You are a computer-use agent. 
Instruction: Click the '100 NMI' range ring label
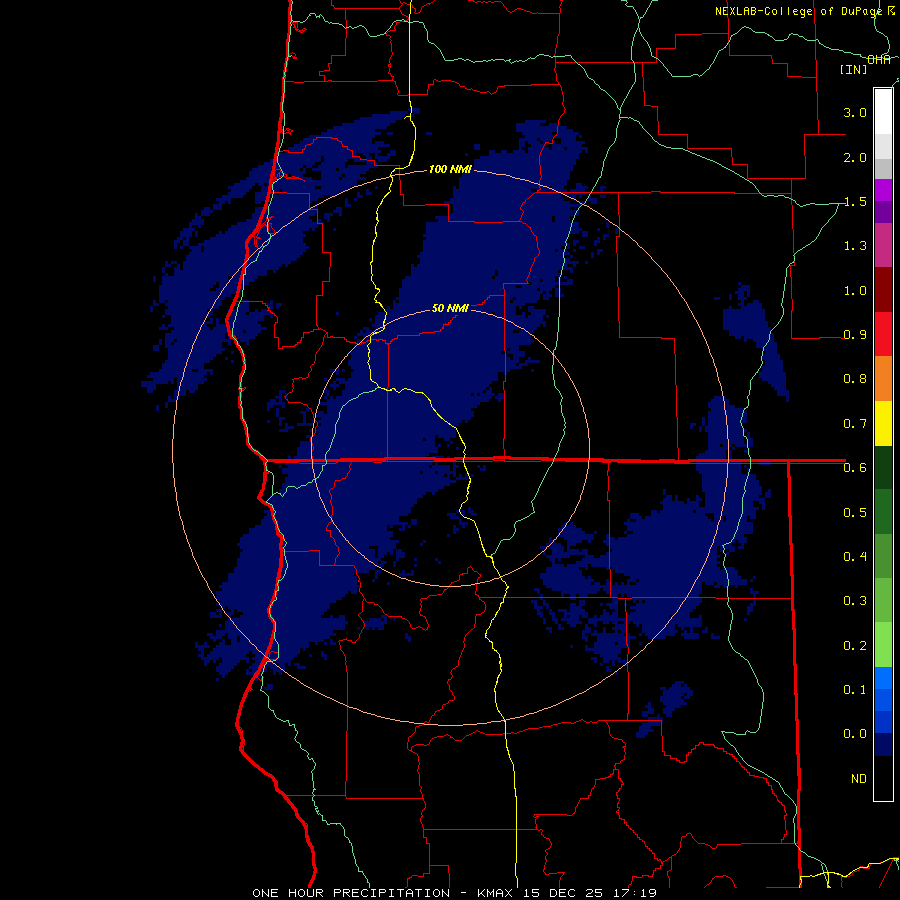[x=450, y=169]
